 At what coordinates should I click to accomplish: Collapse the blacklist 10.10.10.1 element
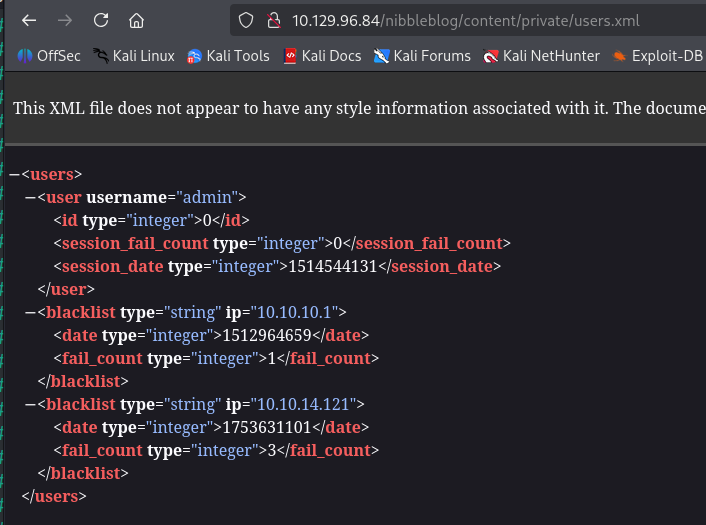click(x=31, y=312)
